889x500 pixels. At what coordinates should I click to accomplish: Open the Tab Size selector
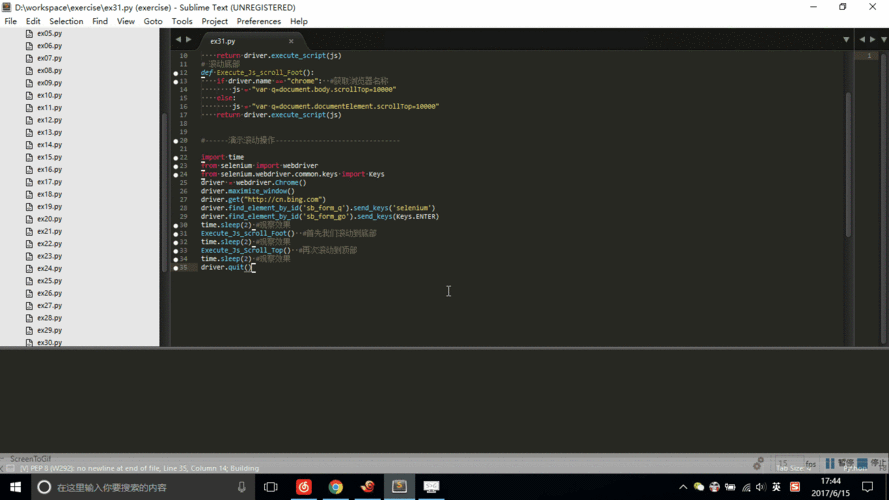(x=794, y=468)
